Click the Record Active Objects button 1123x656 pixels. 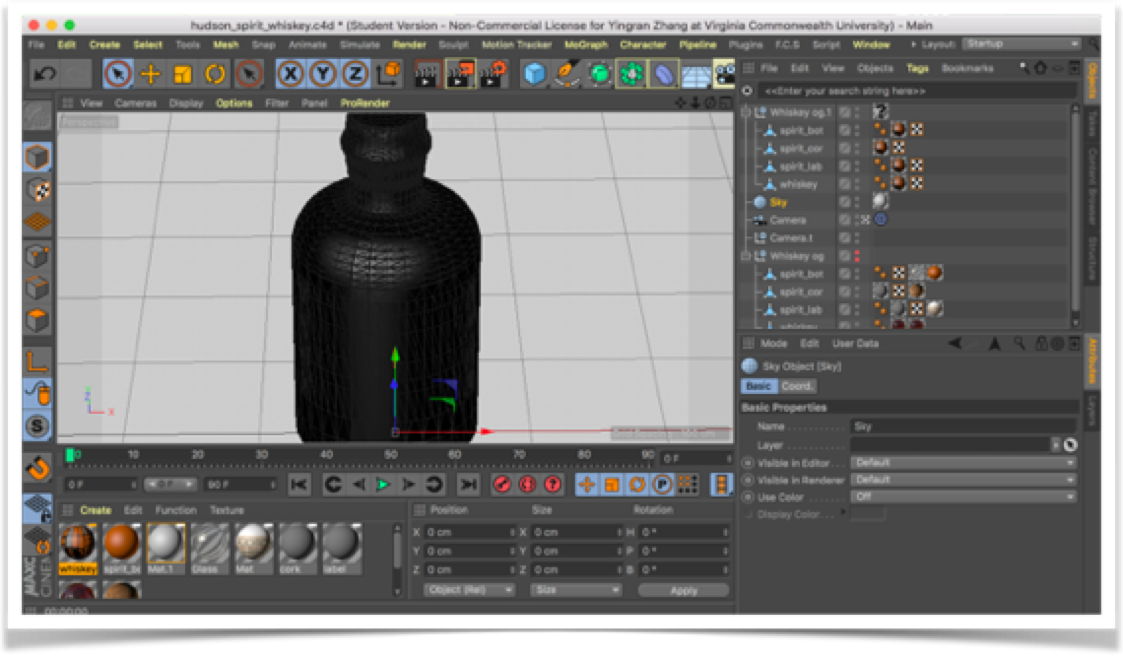(502, 485)
